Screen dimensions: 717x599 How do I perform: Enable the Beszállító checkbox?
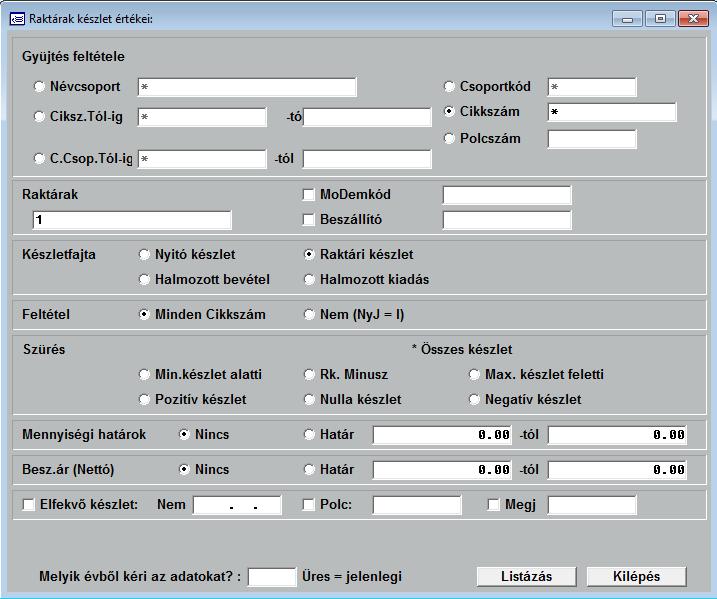click(x=309, y=220)
